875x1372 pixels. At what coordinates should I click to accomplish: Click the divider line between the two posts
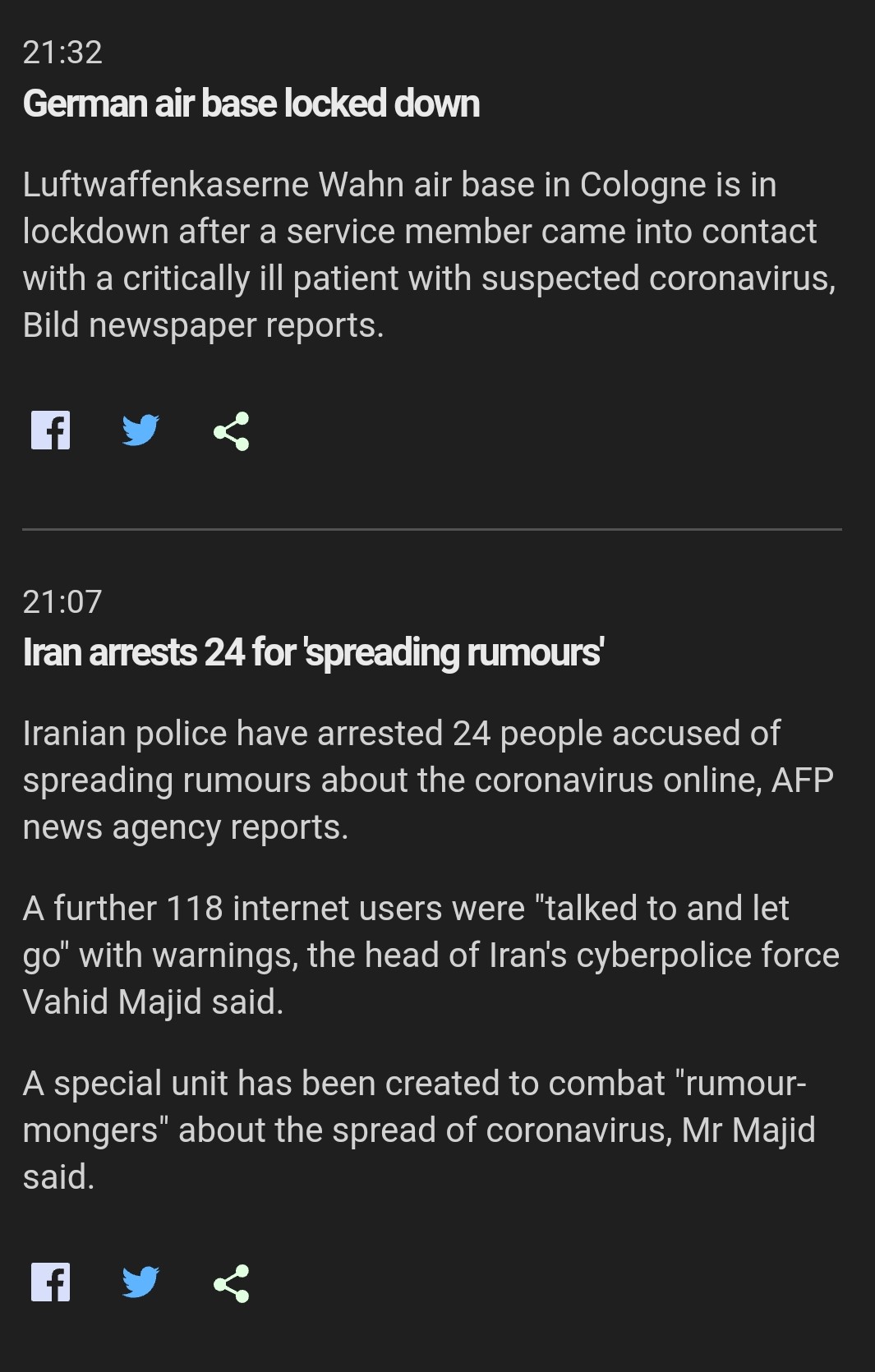tap(432, 529)
